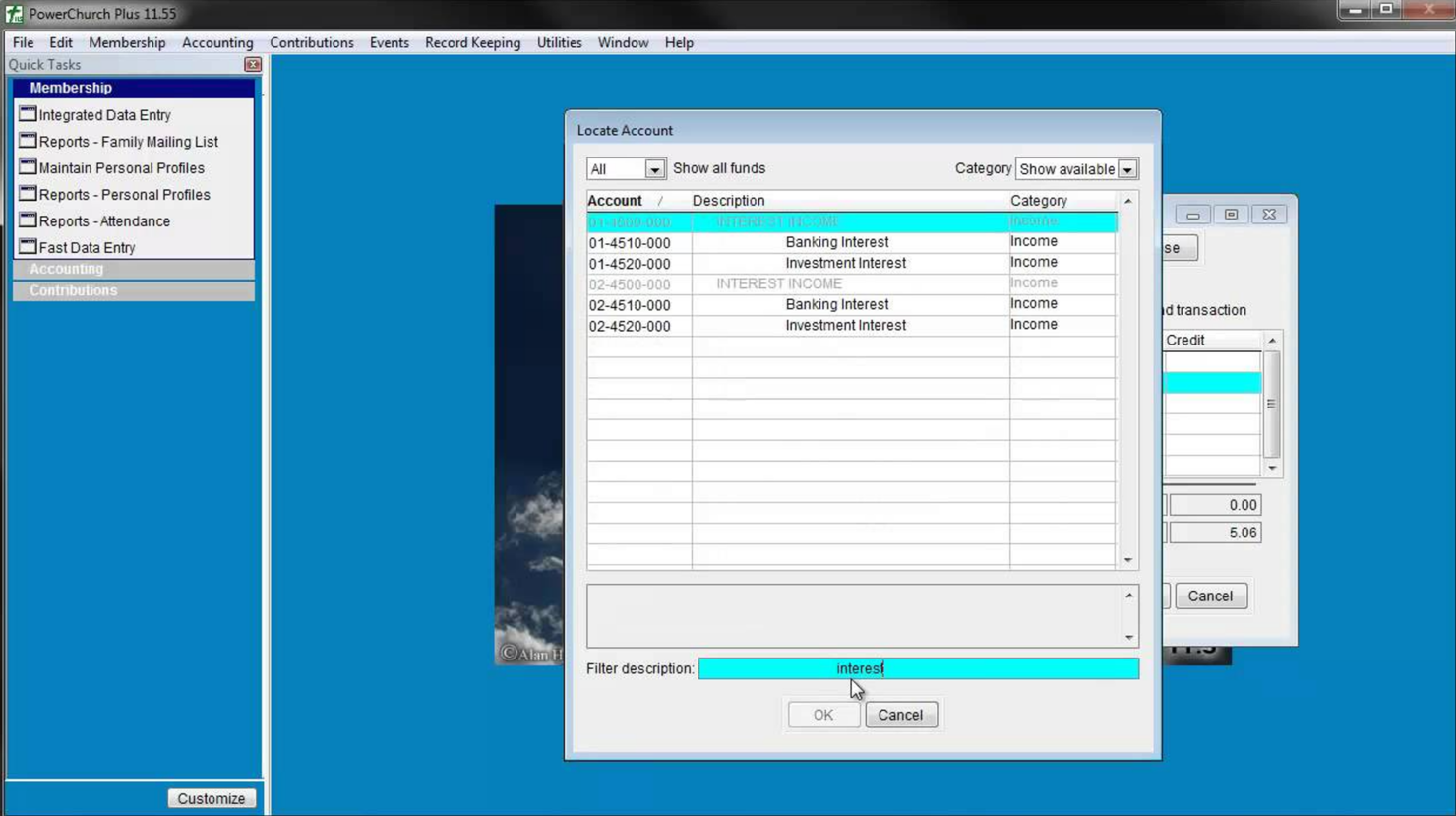Select account 02-4520-000 Investment Interest
1456x816 pixels.
(x=852, y=325)
